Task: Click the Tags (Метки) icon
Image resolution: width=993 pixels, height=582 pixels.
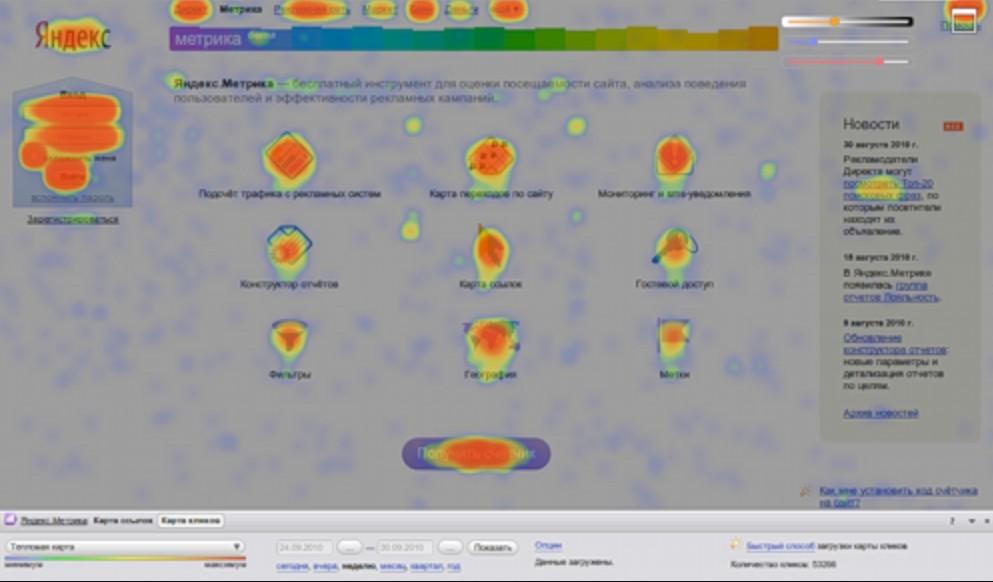Action: coord(674,337)
